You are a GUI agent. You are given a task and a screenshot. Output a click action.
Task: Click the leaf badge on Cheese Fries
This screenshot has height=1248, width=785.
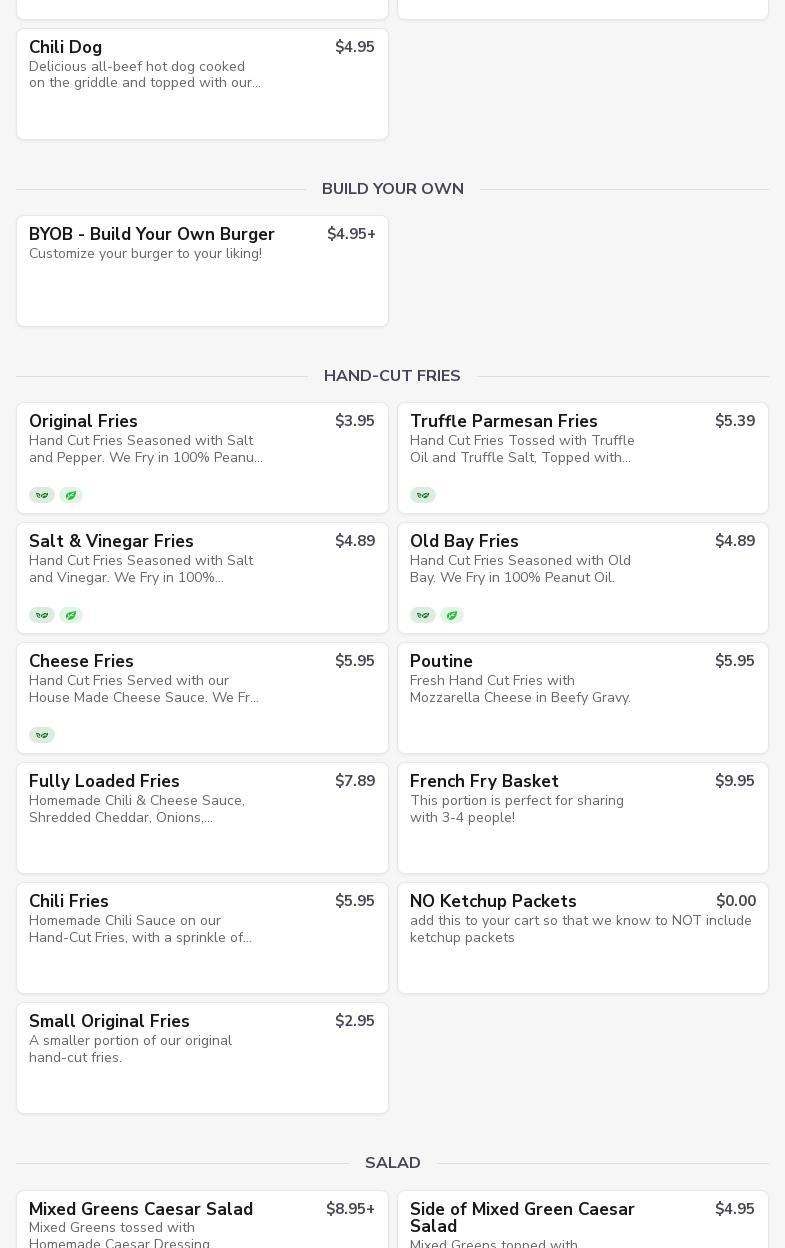42,735
